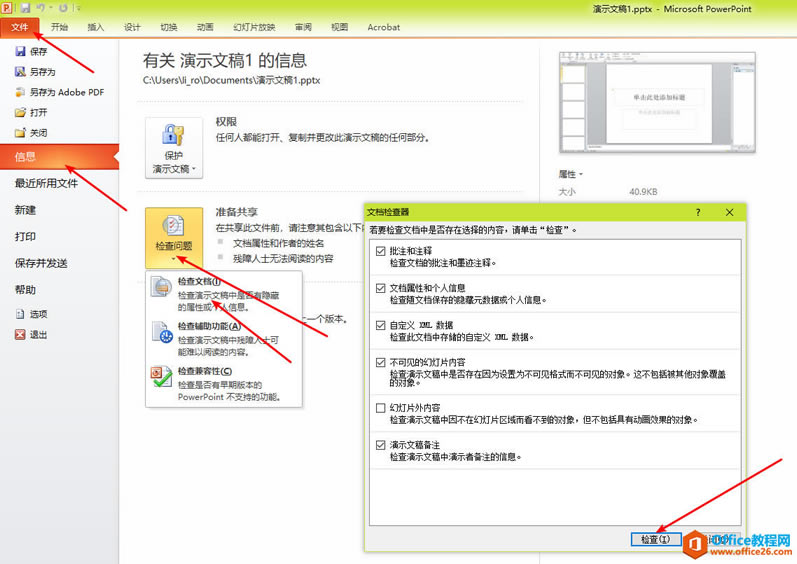Uncheck the 自定义 XML 数据 checkbox
797x564 pixels.
[x=380, y=325]
